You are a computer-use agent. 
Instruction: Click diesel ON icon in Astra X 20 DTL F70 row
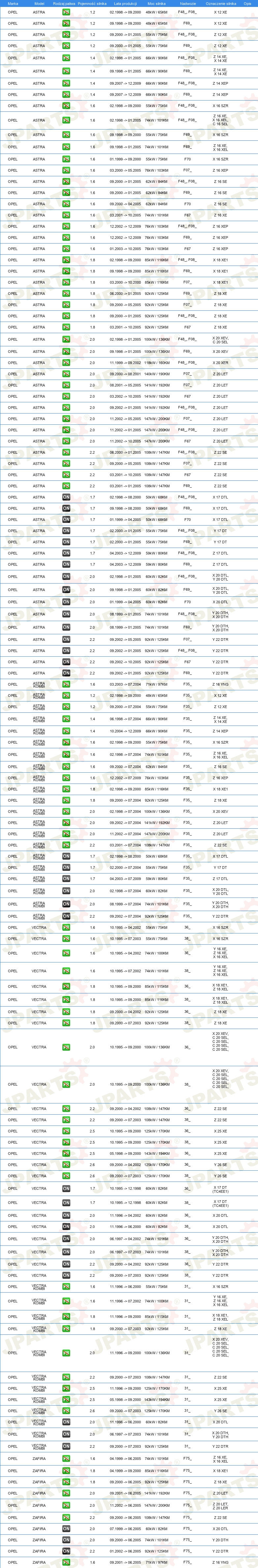(66, 602)
